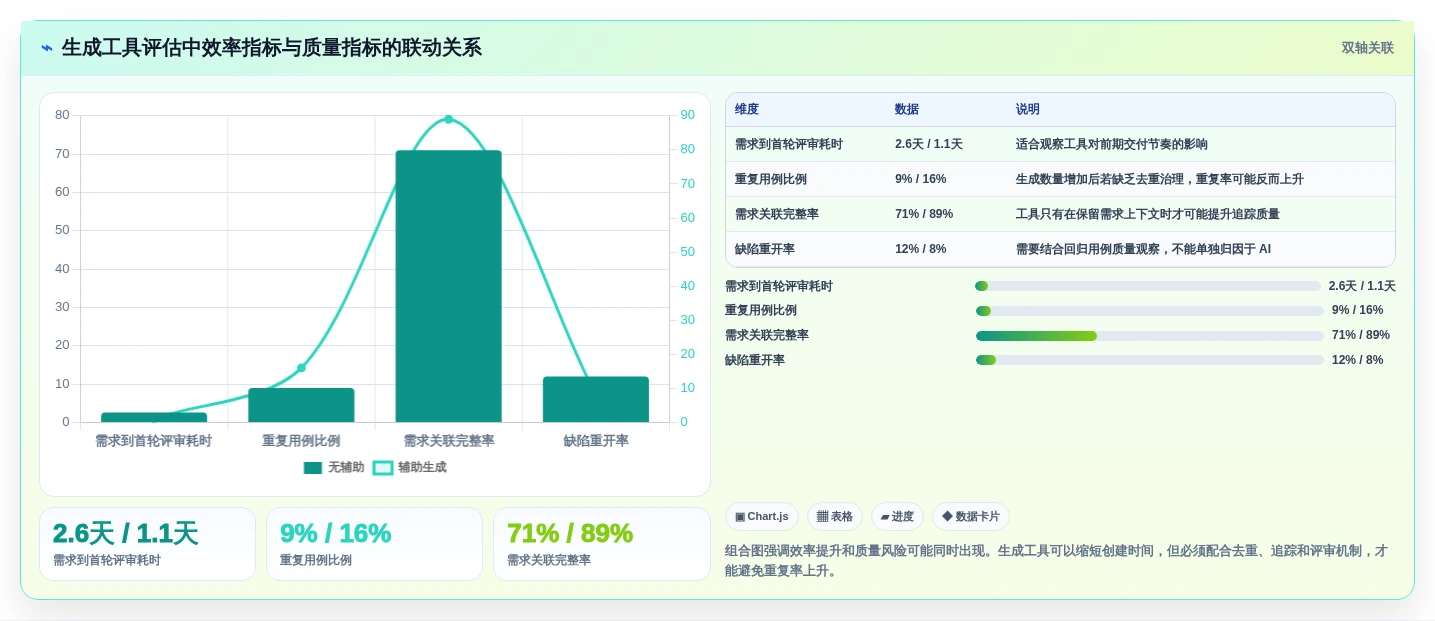Image resolution: width=1435 pixels, height=621 pixels.
Task: Click the 12% / 8% table cell
Action: click(x=921, y=249)
